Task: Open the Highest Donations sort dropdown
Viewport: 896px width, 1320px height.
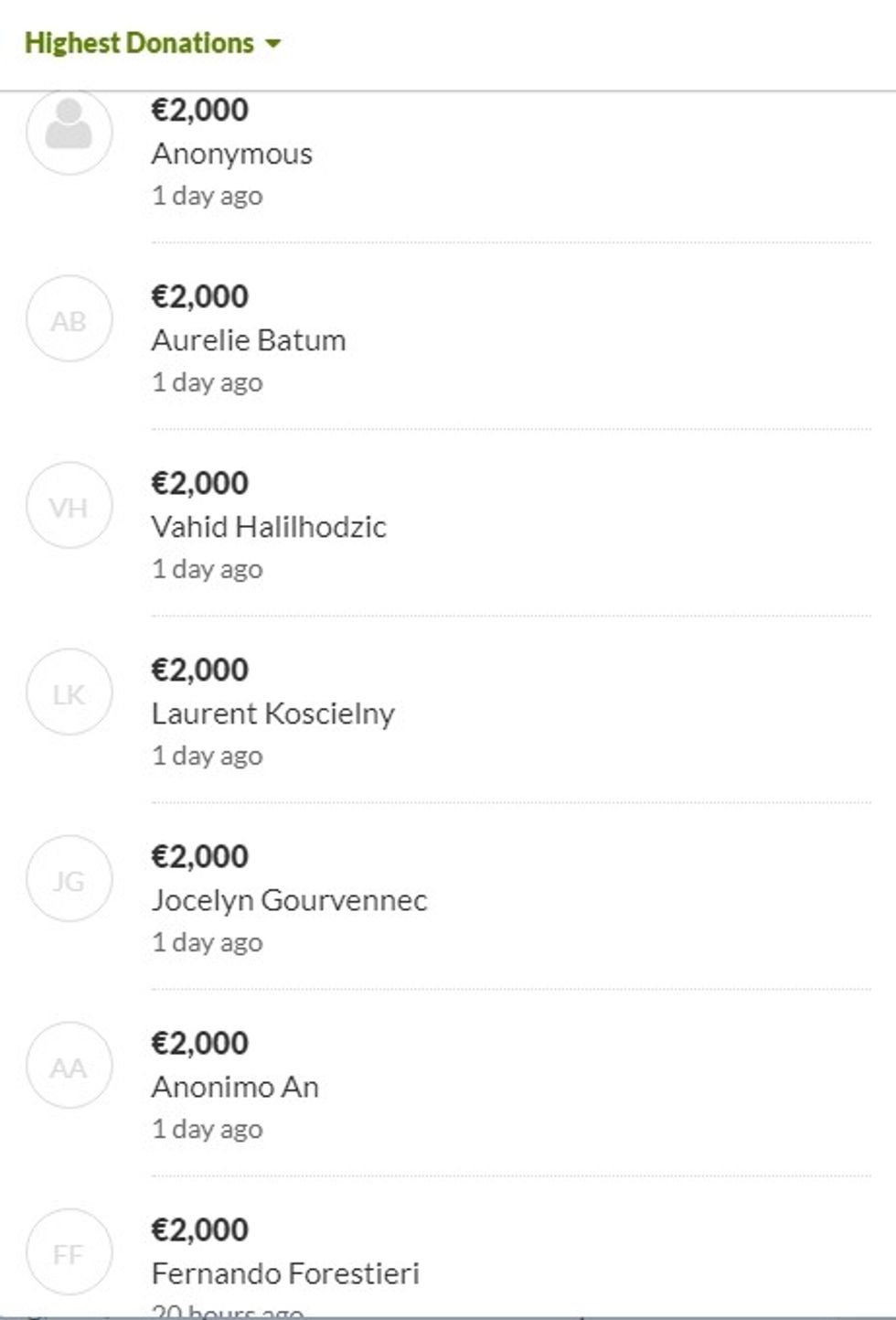Action: point(140,43)
